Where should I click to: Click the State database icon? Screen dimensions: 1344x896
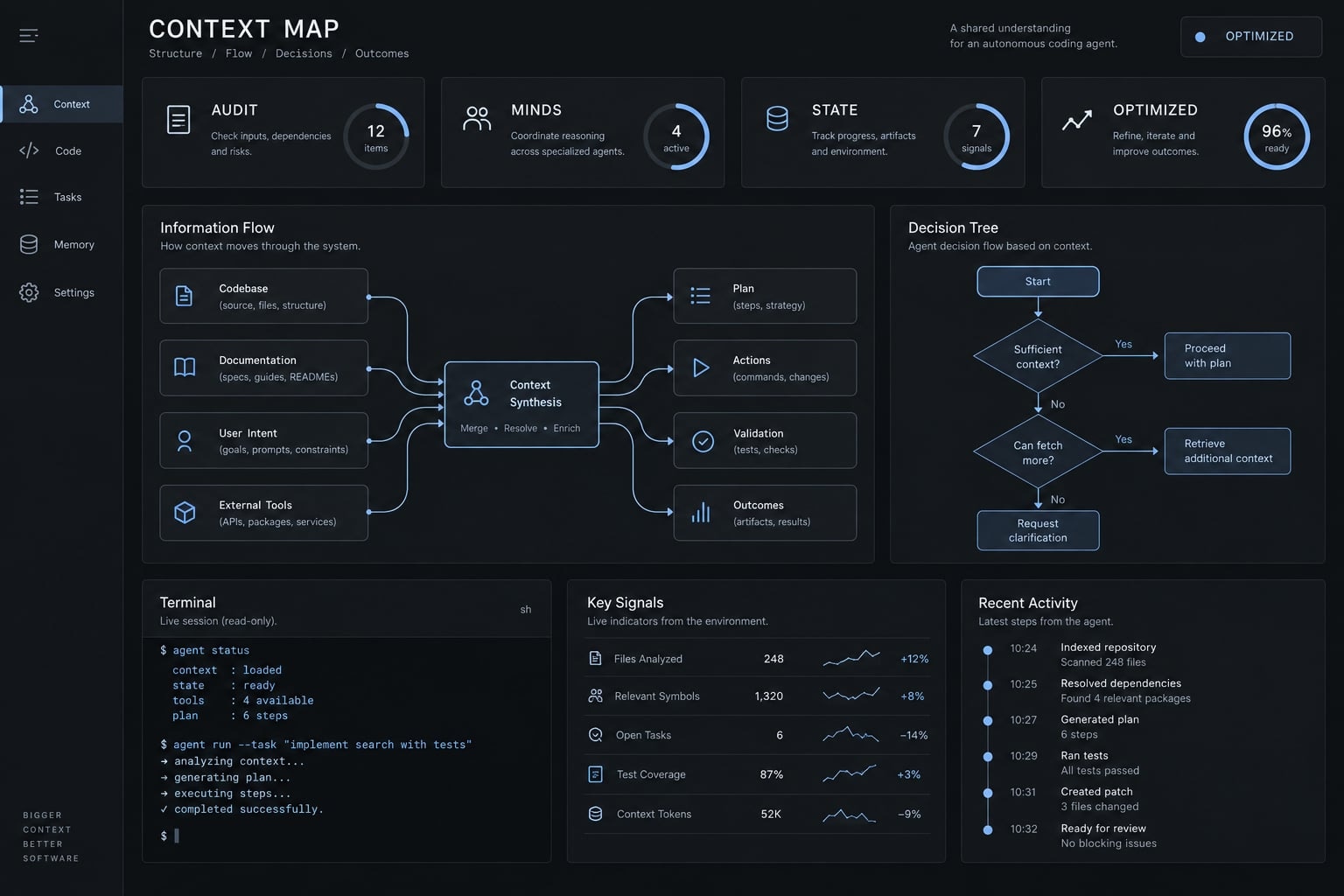(777, 119)
